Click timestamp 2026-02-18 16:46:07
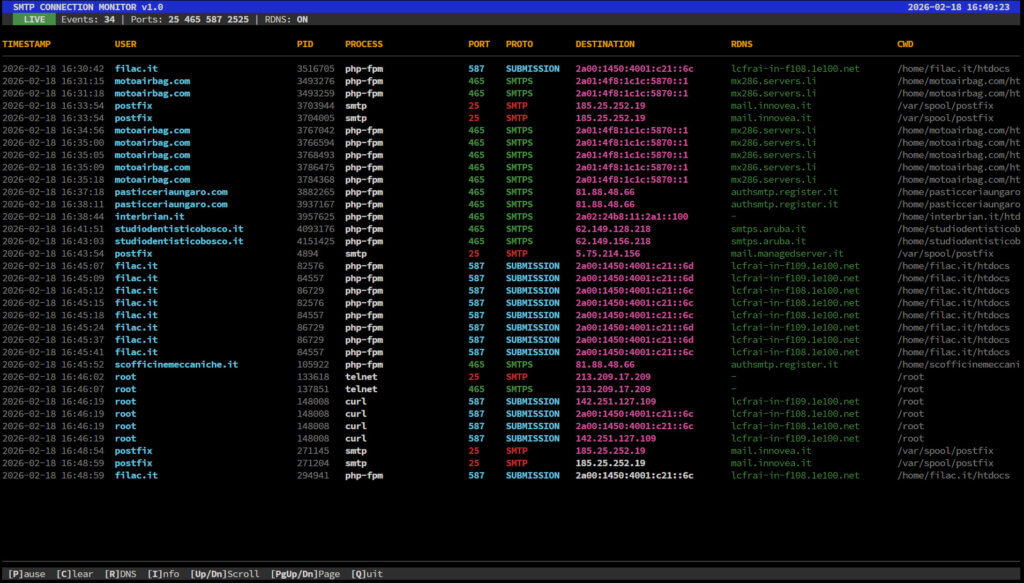This screenshot has height=583, width=1024. point(53,389)
